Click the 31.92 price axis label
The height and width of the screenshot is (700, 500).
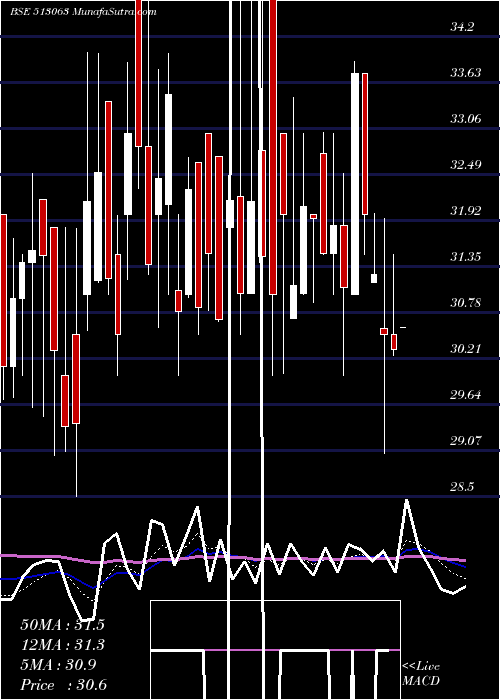coord(466,211)
